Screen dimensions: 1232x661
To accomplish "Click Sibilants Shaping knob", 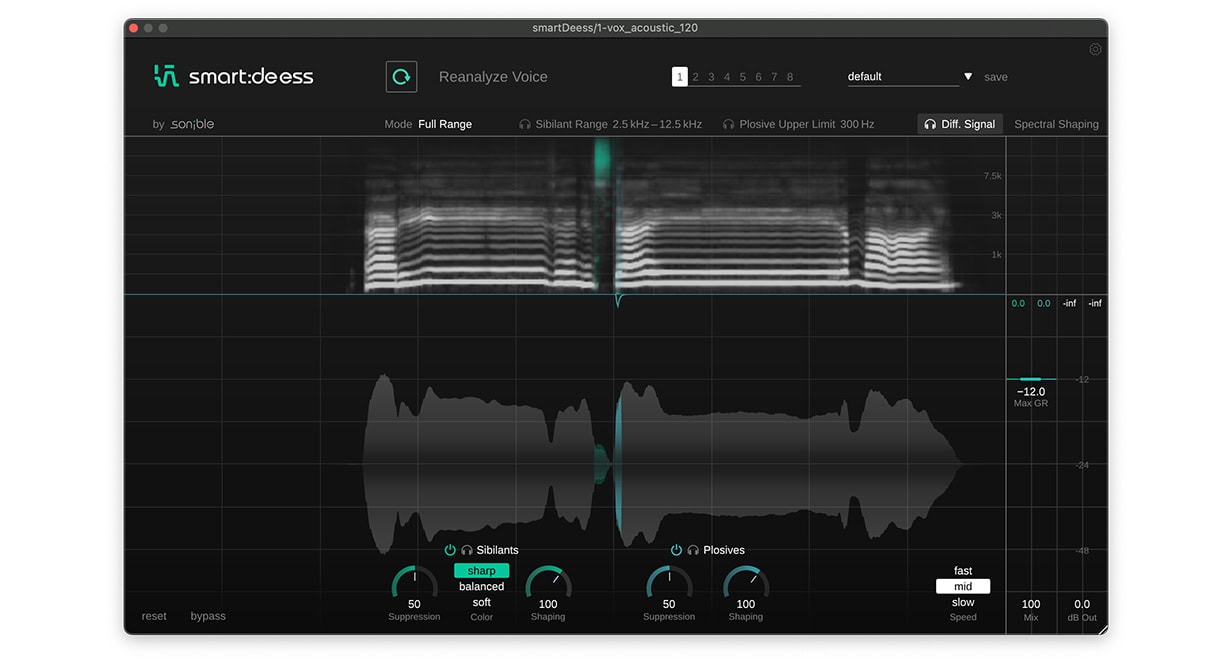I will click(548, 581).
